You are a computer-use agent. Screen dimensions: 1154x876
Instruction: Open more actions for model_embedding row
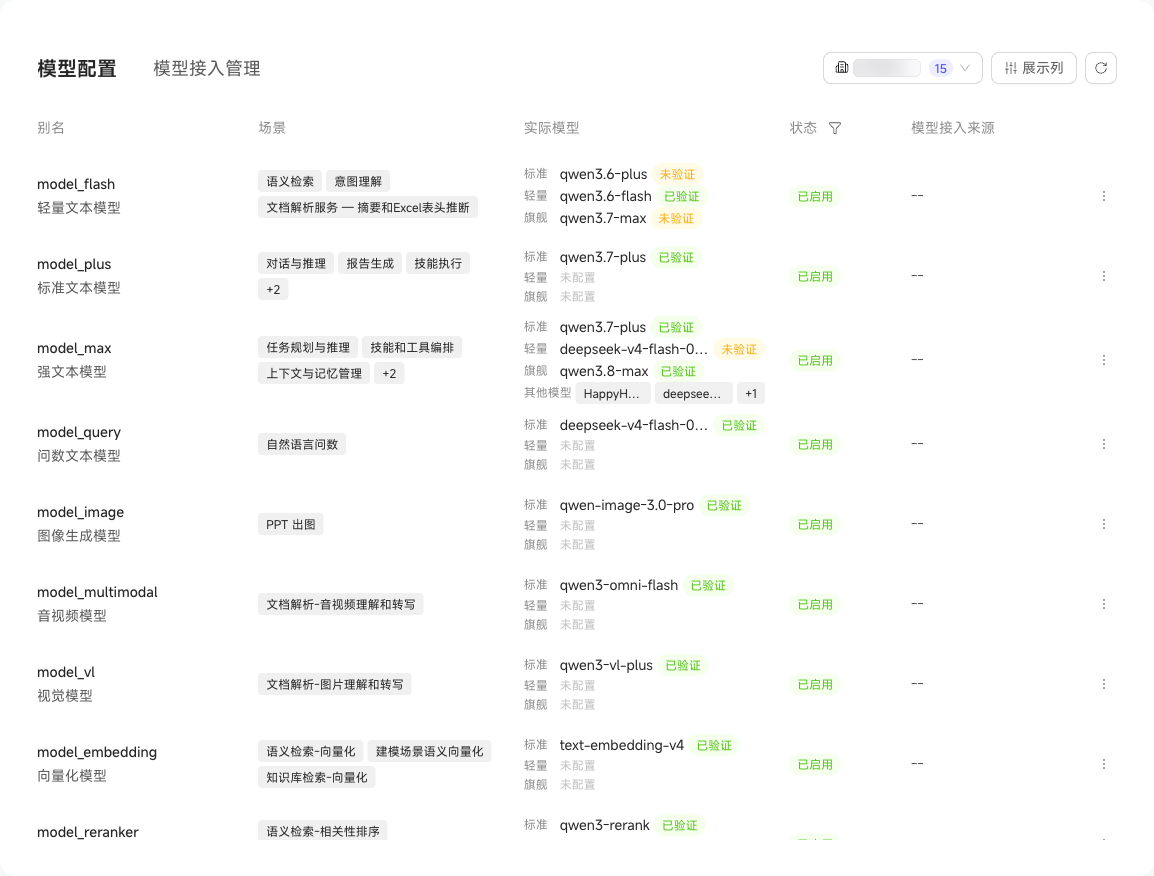tap(1103, 764)
